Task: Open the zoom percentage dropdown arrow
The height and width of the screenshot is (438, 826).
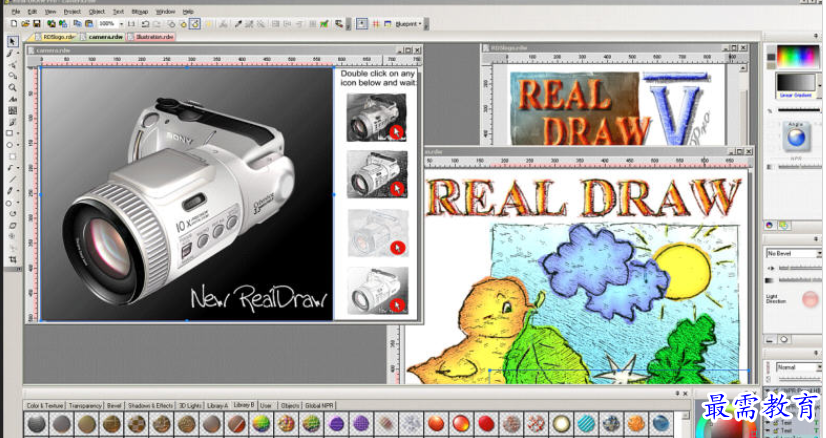Action: tap(121, 24)
